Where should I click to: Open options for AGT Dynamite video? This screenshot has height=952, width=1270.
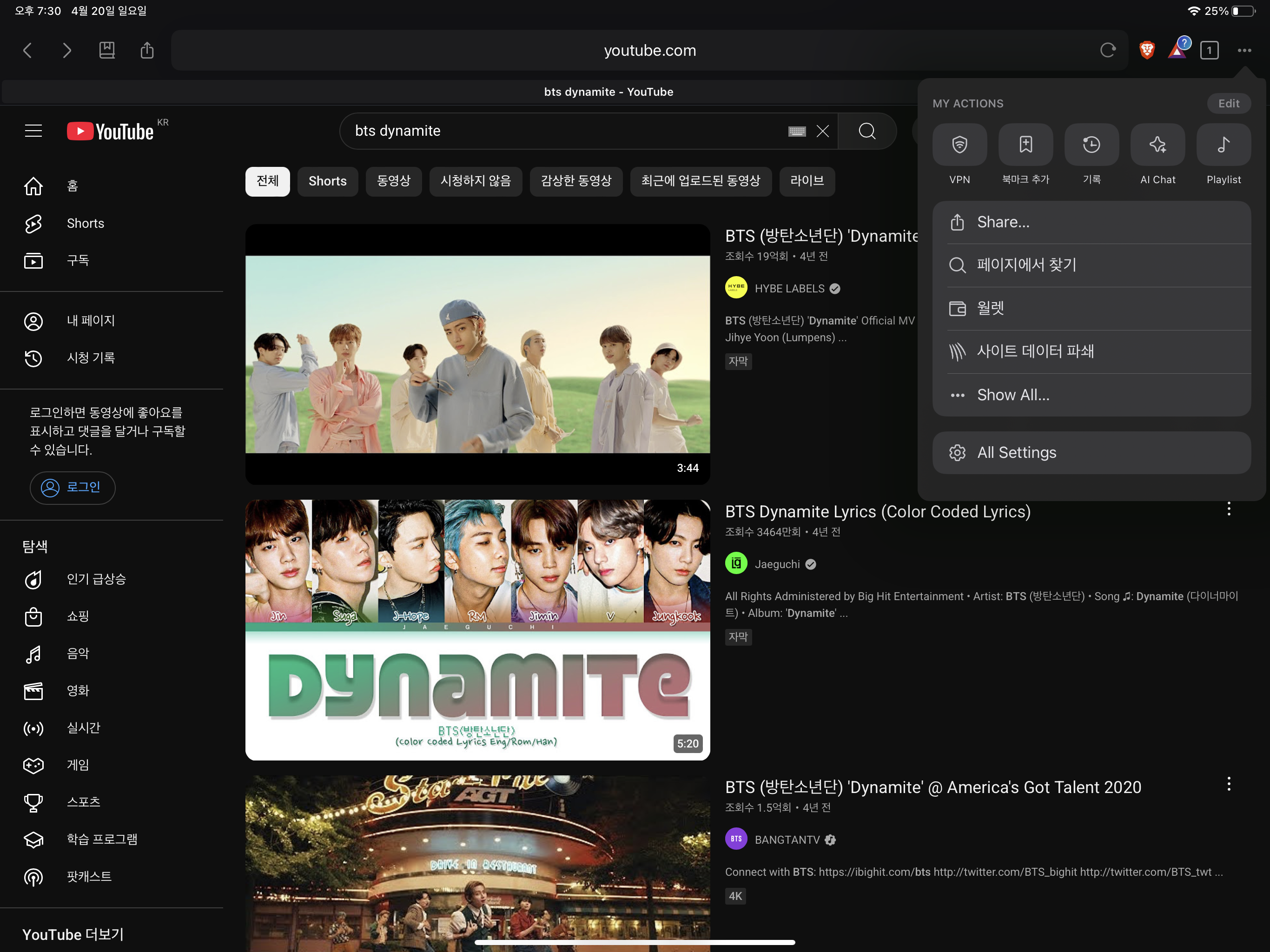pyautogui.click(x=1229, y=784)
